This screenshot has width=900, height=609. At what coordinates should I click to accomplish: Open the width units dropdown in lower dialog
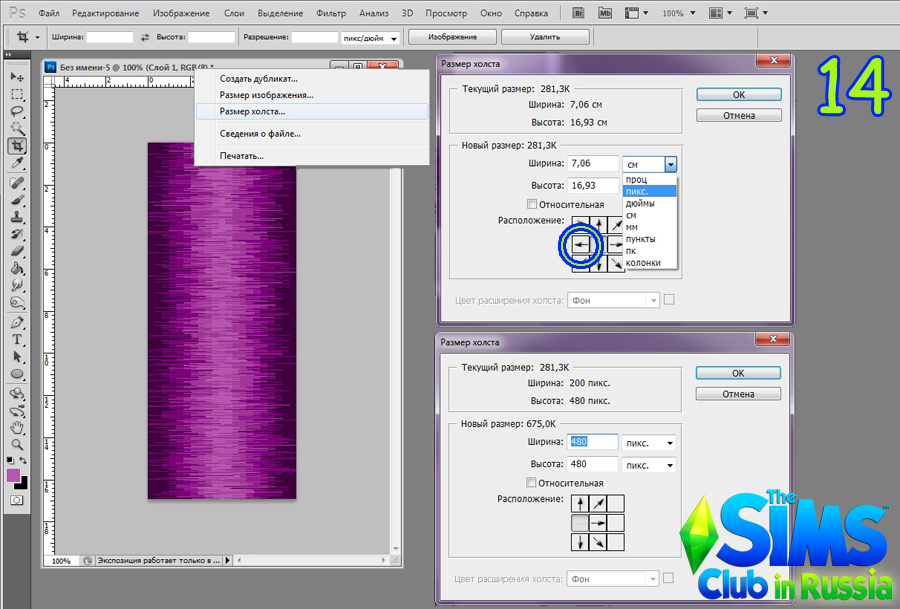[x=649, y=443]
